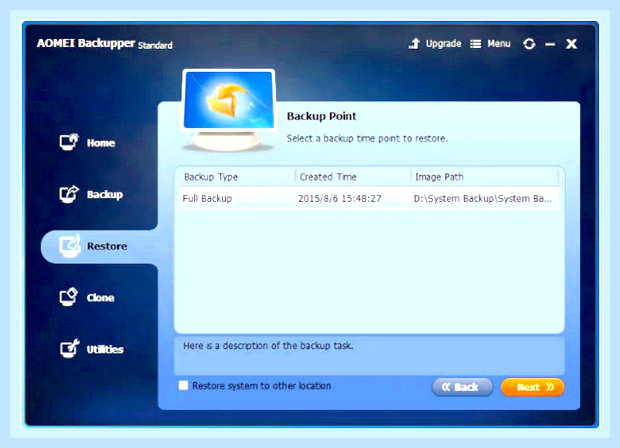
Task: Click the Next button
Action: coord(532,387)
